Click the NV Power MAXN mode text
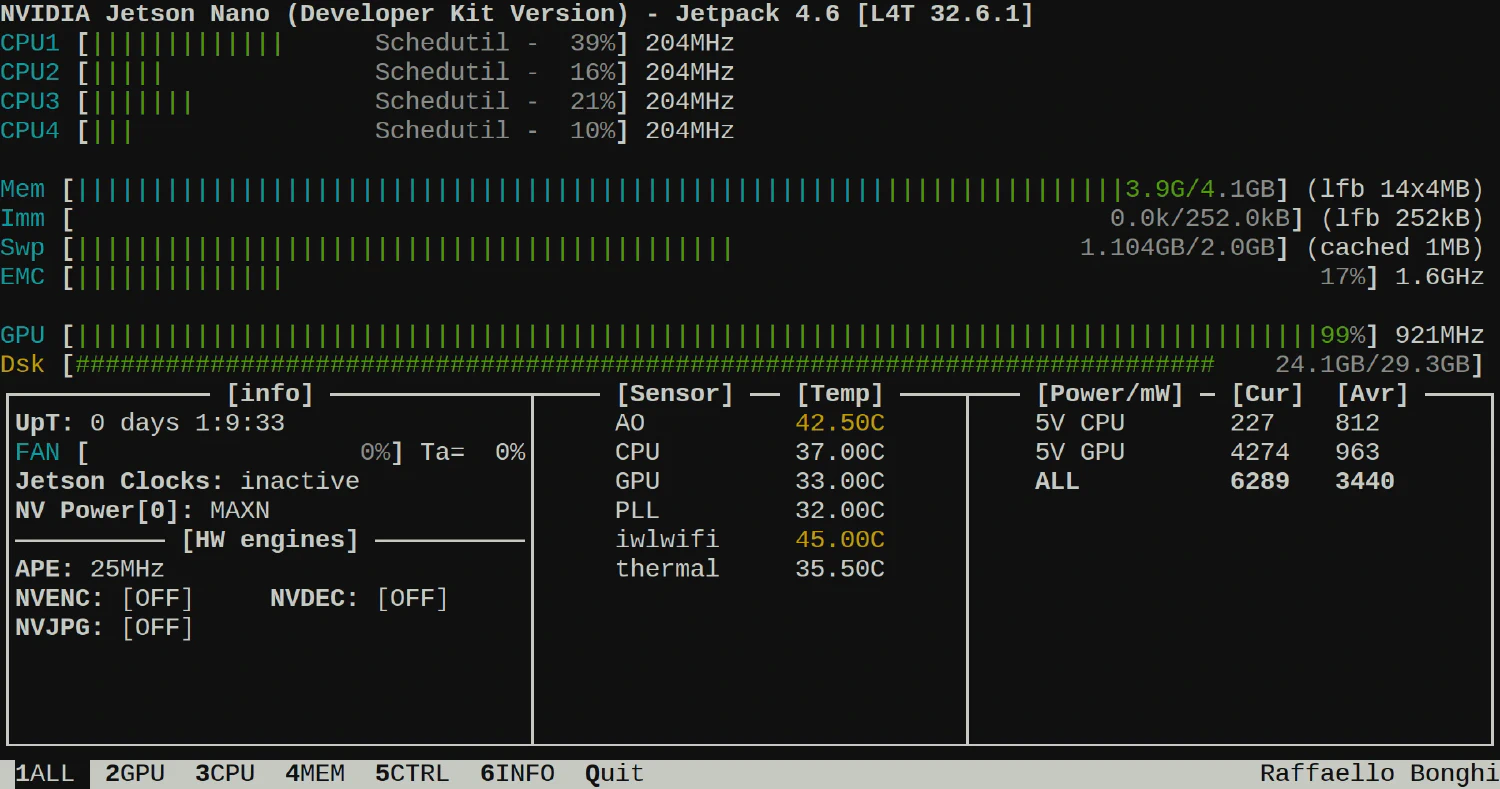Image resolution: width=1500 pixels, height=789 pixels. click(240, 511)
